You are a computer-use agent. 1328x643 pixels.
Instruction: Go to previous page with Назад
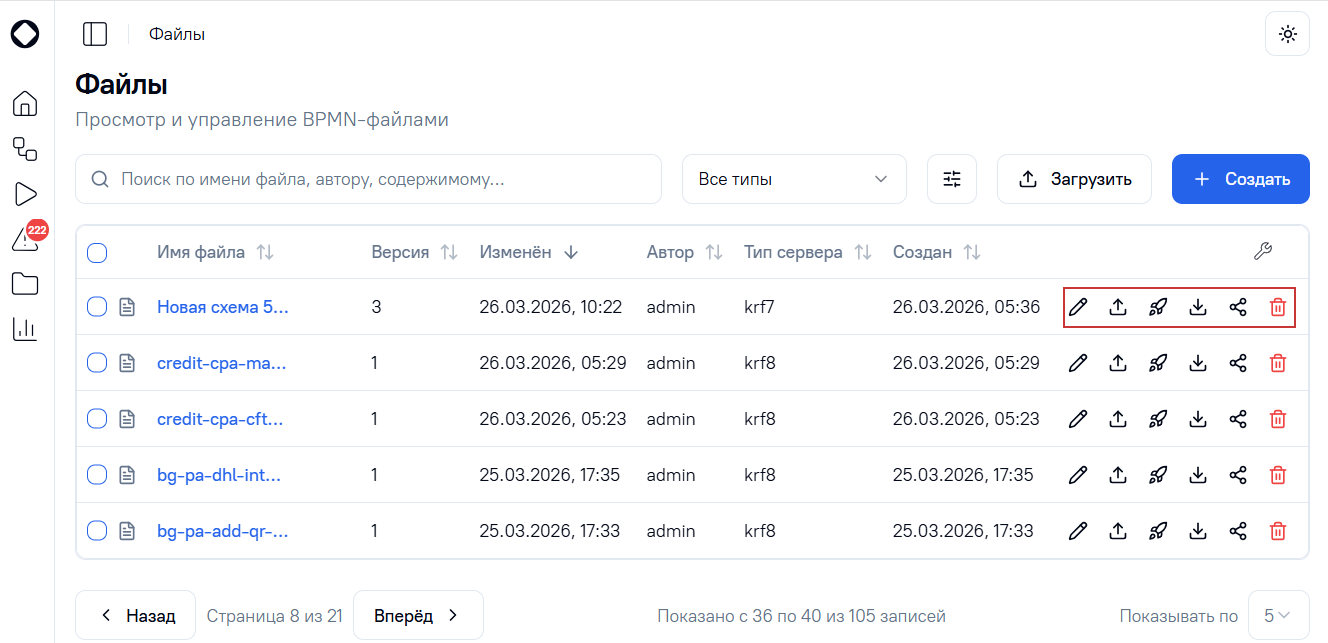[136, 616]
